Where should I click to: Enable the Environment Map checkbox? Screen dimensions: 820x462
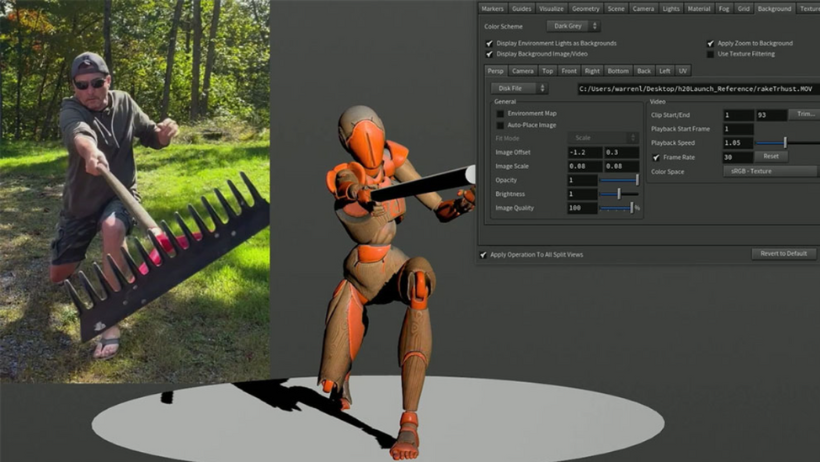tap(500, 114)
